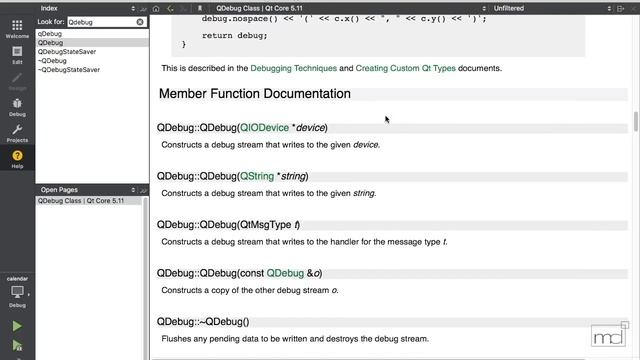Switch to Edit mode
The height and width of the screenshot is (360, 640).
[17, 55]
